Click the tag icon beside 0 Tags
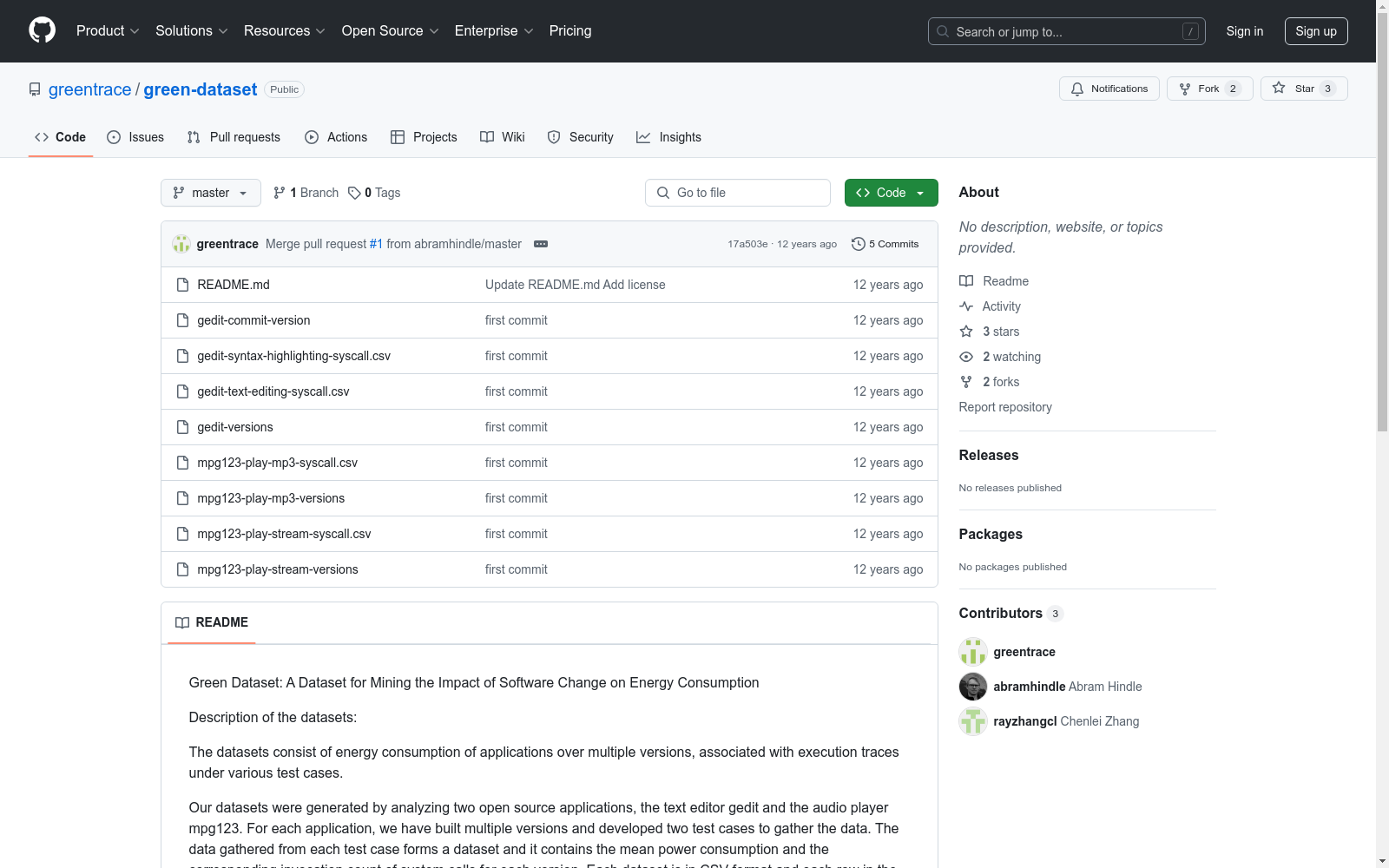 [x=354, y=193]
